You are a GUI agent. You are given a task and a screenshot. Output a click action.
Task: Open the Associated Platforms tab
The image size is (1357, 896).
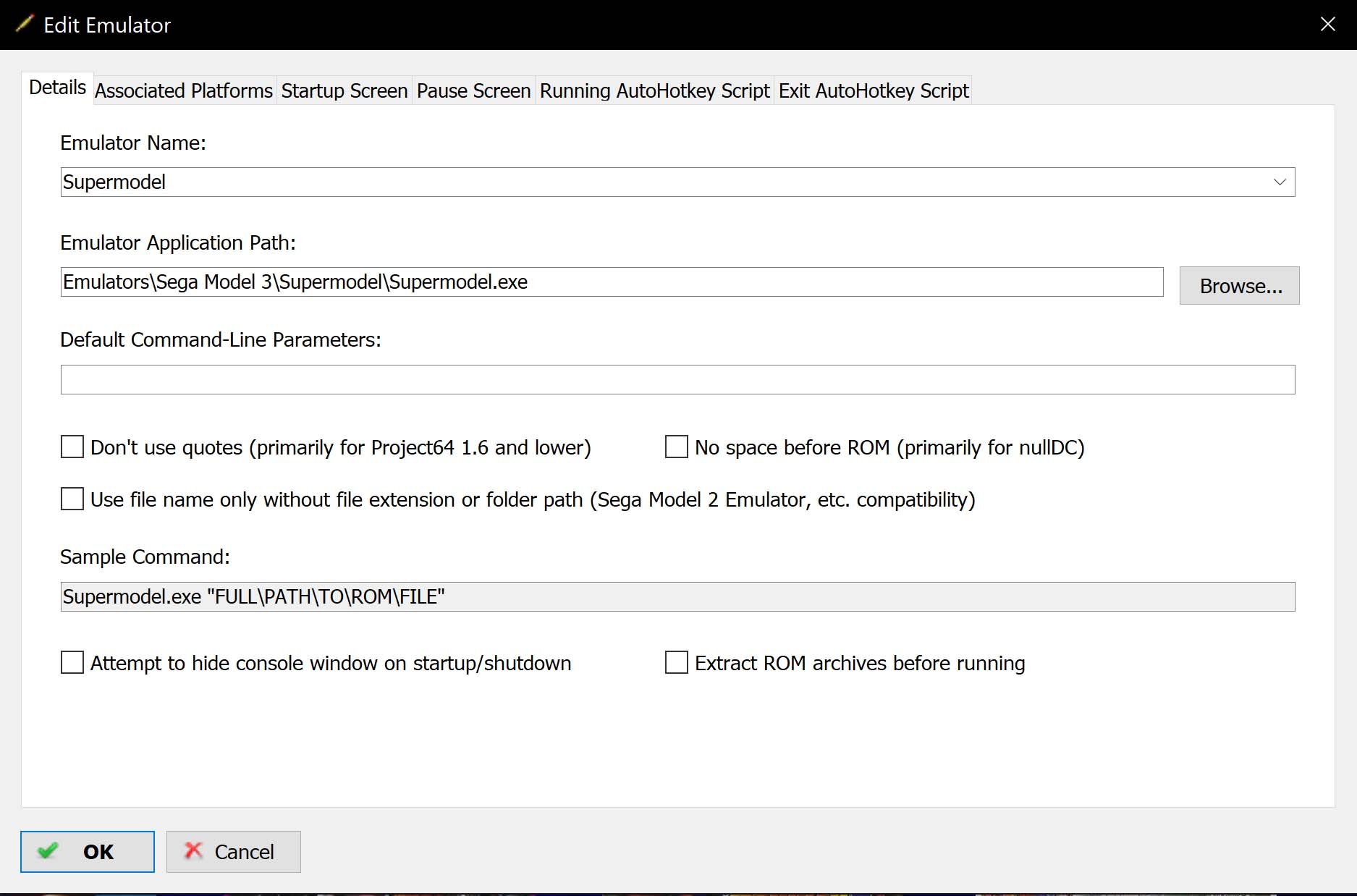(x=184, y=90)
